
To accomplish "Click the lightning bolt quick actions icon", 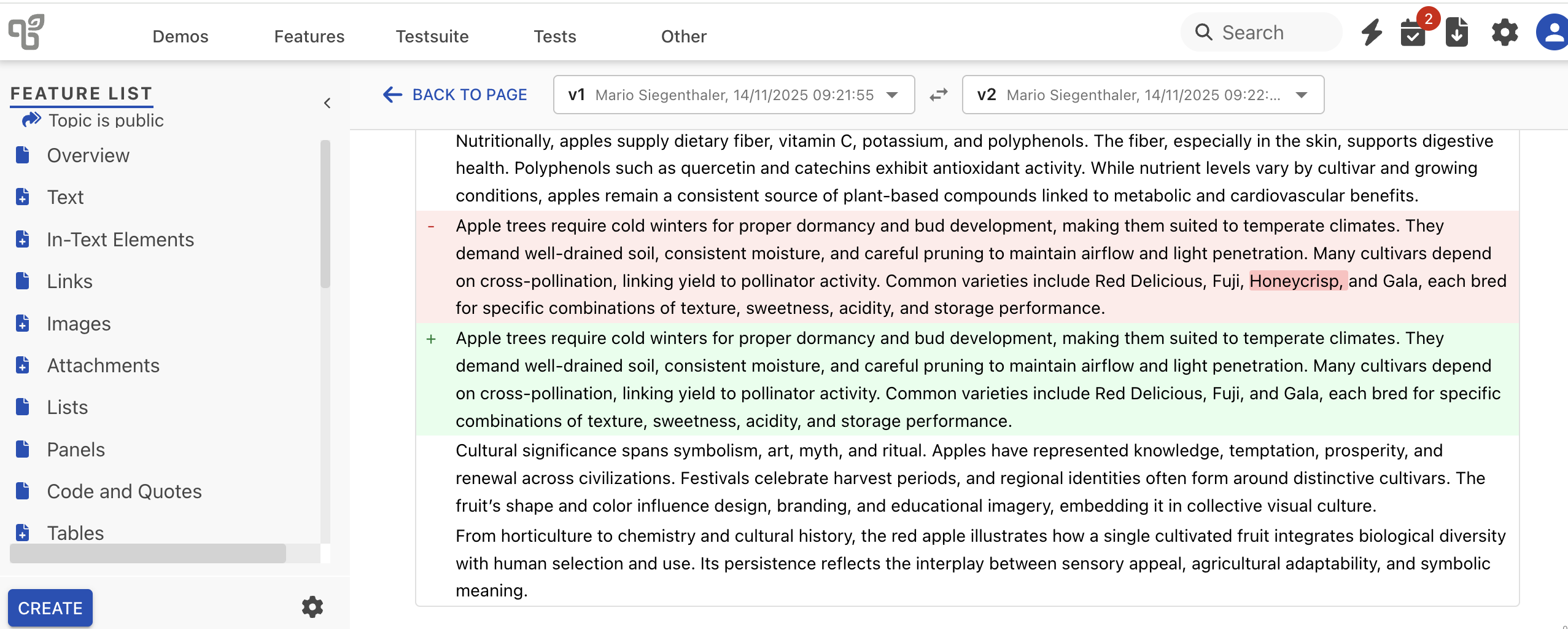I will [1372, 33].
